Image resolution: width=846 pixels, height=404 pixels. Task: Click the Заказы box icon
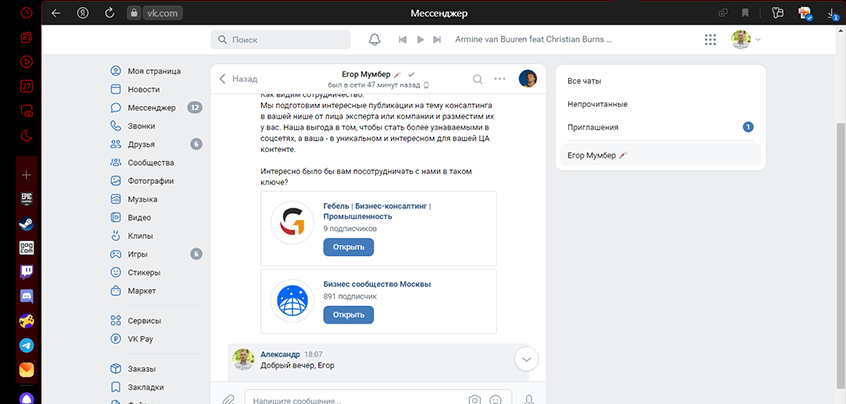[x=115, y=369]
